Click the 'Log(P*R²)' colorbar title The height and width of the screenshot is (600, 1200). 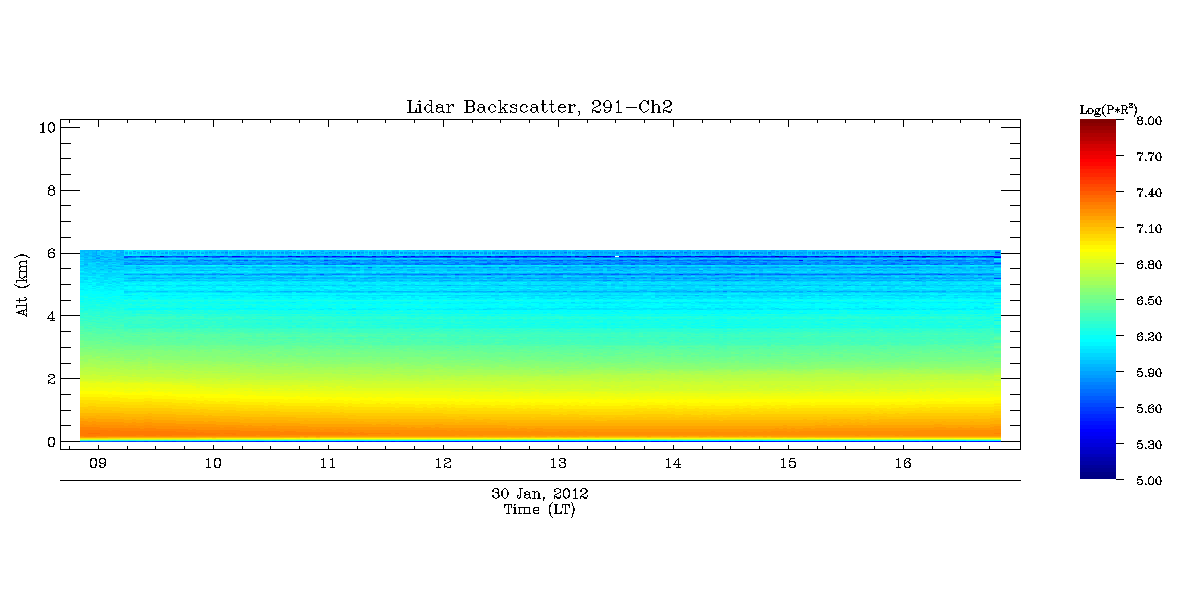[x=1108, y=108]
